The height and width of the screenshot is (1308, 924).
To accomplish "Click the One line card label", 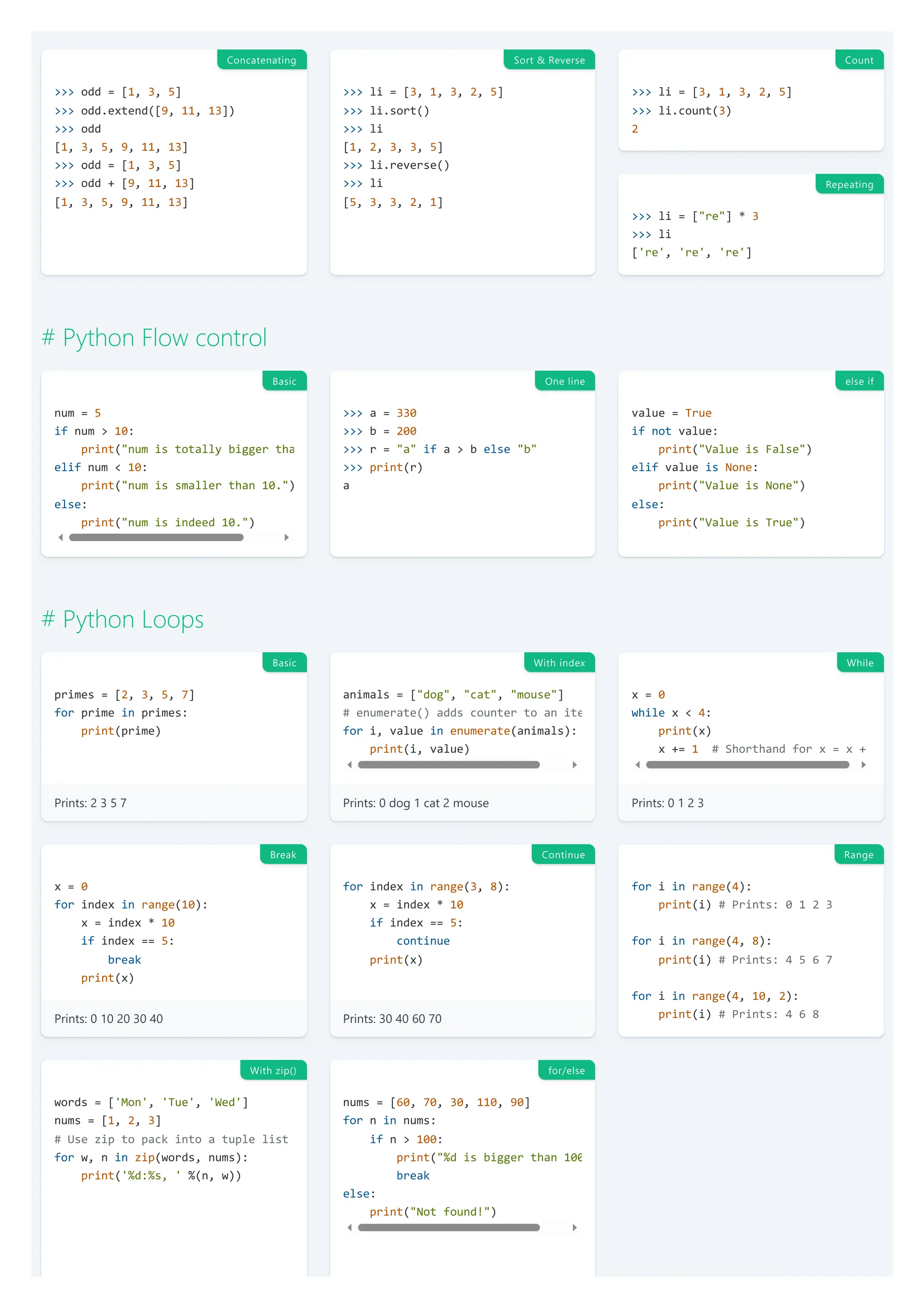I will (x=564, y=381).
